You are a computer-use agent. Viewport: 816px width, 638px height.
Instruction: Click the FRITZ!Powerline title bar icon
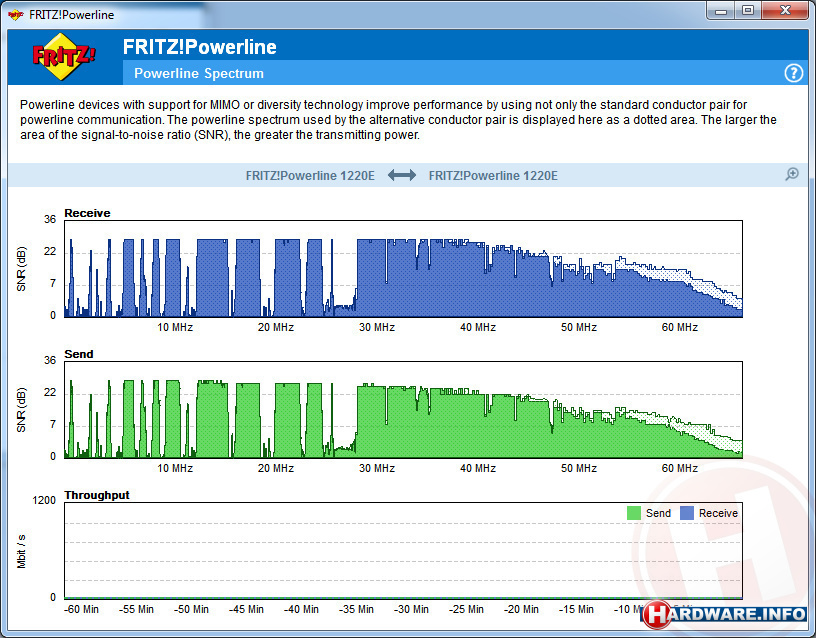click(x=16, y=15)
